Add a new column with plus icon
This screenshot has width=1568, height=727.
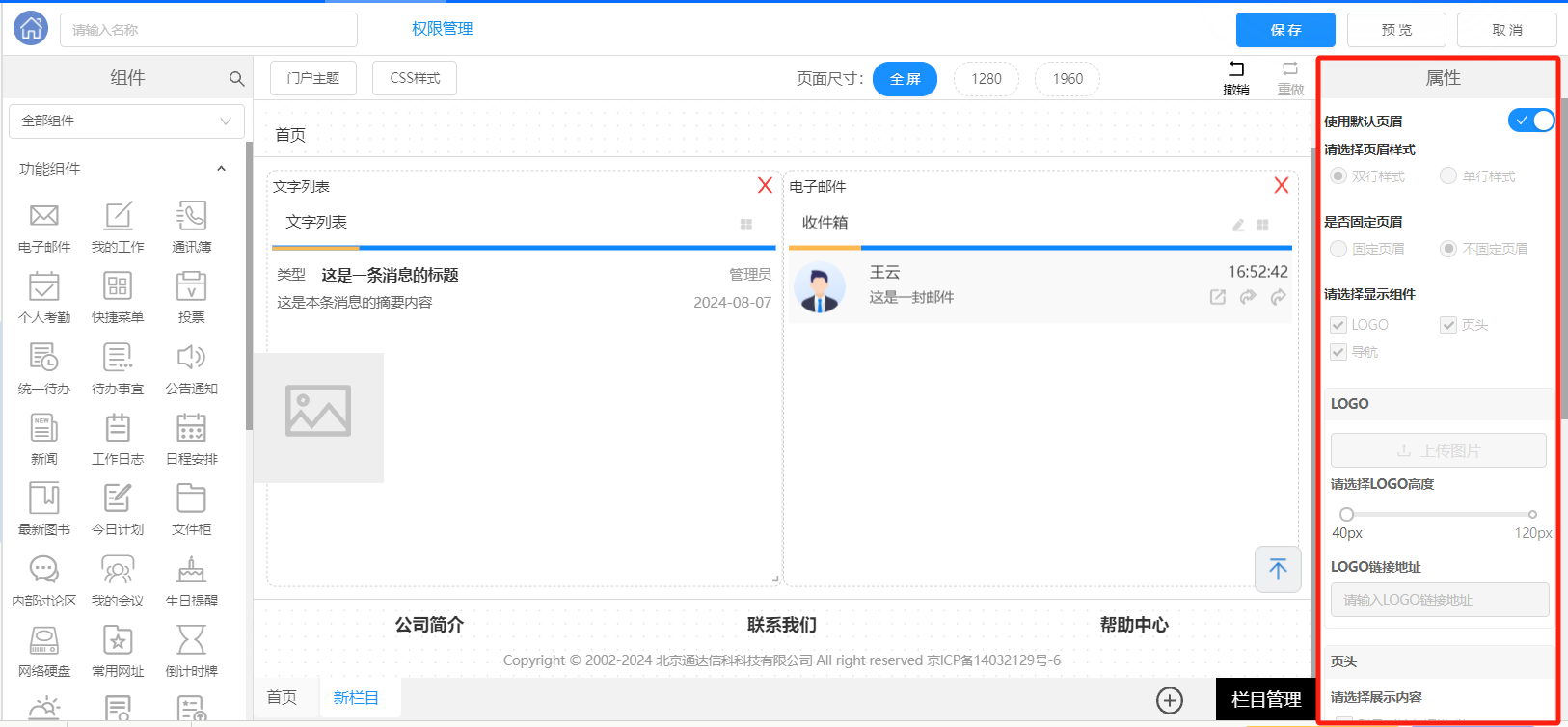click(1170, 700)
